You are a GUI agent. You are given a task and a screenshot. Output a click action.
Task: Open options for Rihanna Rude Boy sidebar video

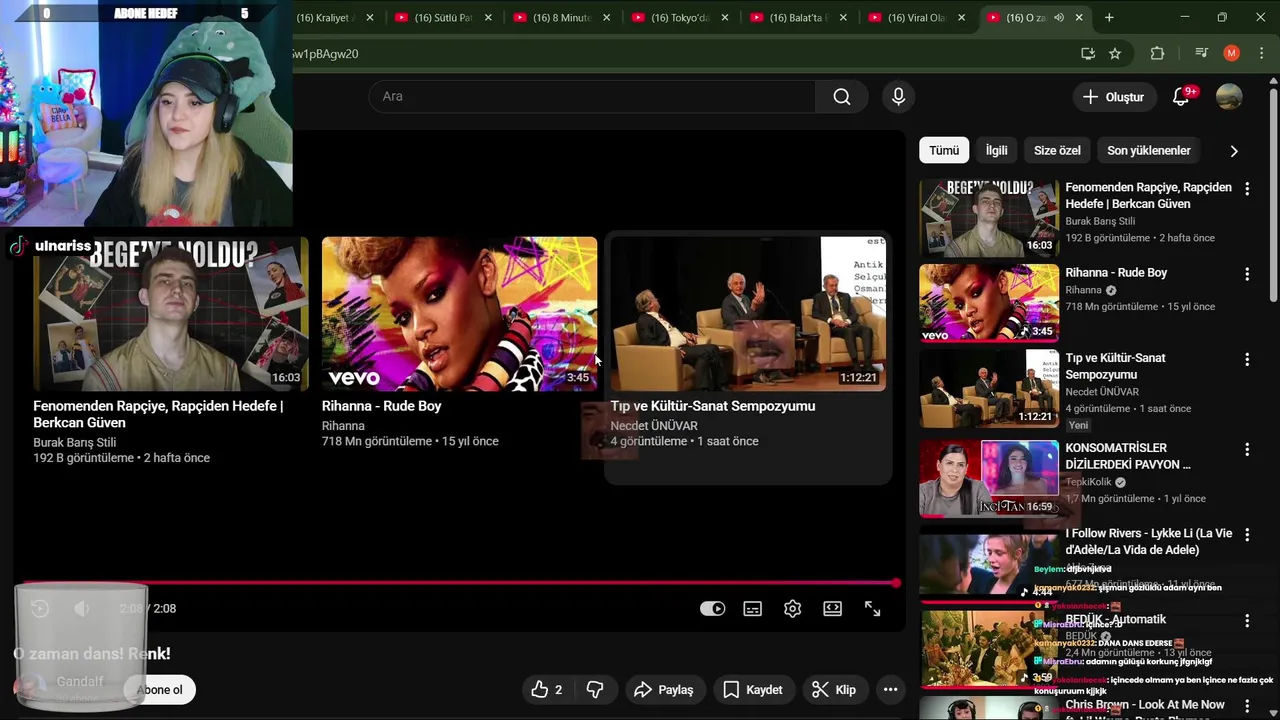pos(1247,273)
